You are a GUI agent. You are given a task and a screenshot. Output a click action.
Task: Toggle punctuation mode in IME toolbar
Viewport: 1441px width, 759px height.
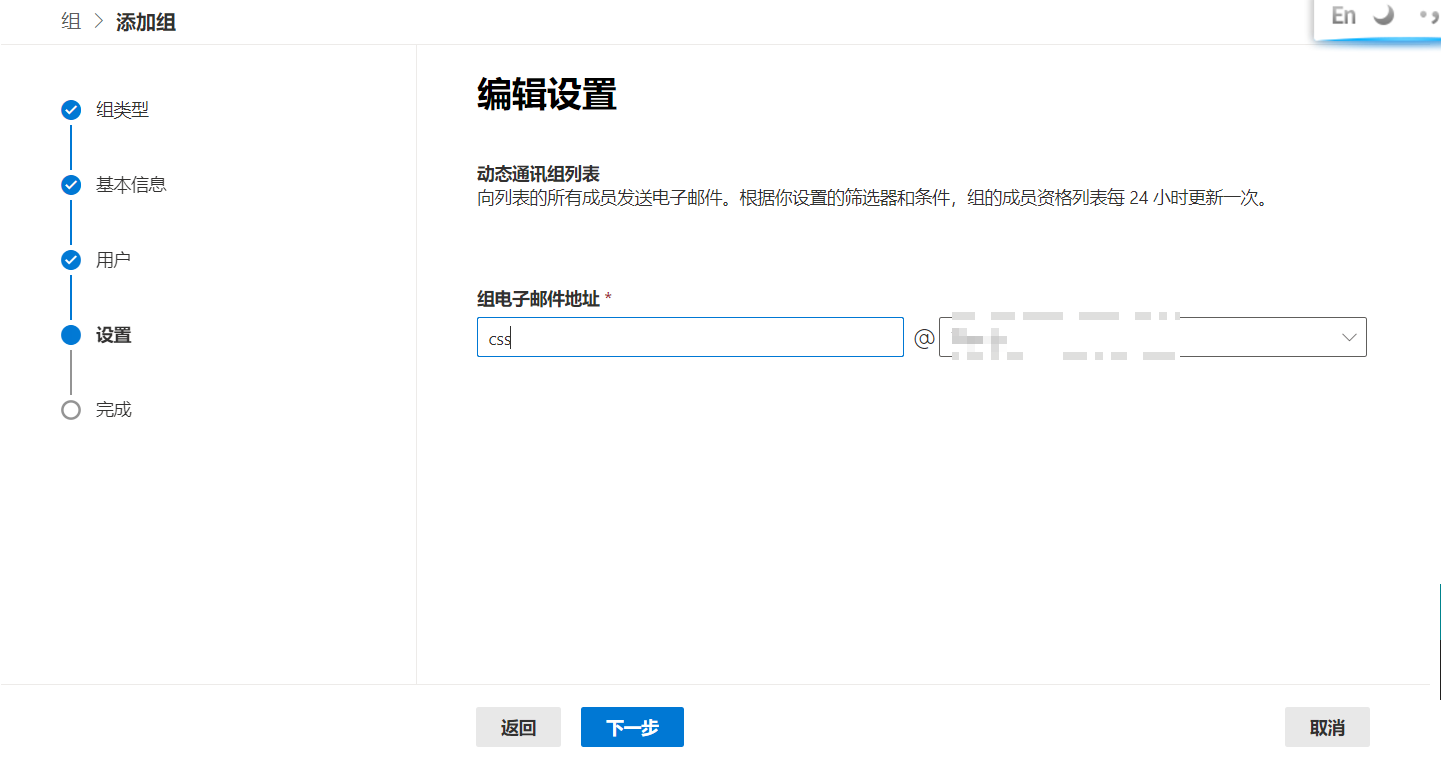coord(1429,17)
